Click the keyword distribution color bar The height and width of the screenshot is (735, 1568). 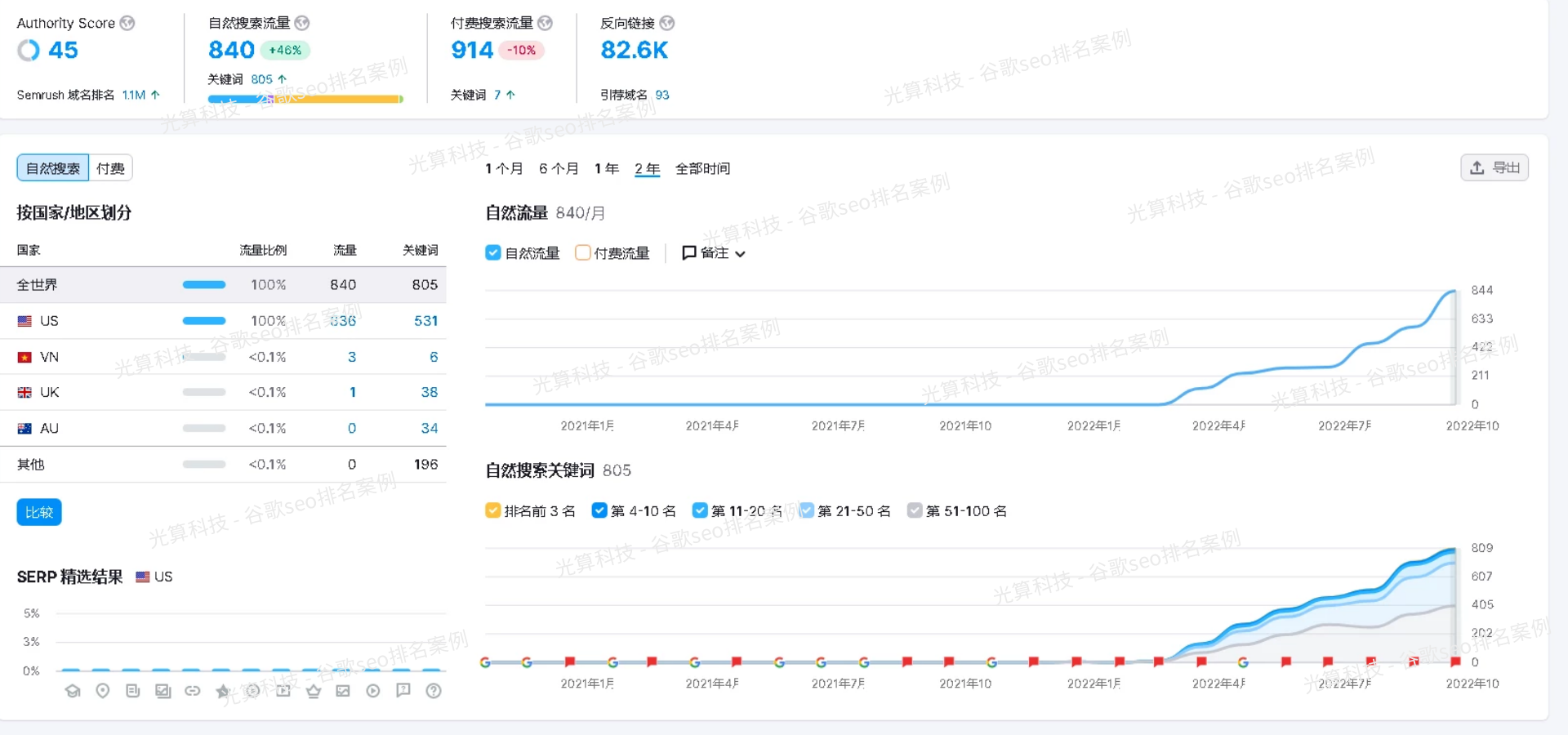(305, 99)
